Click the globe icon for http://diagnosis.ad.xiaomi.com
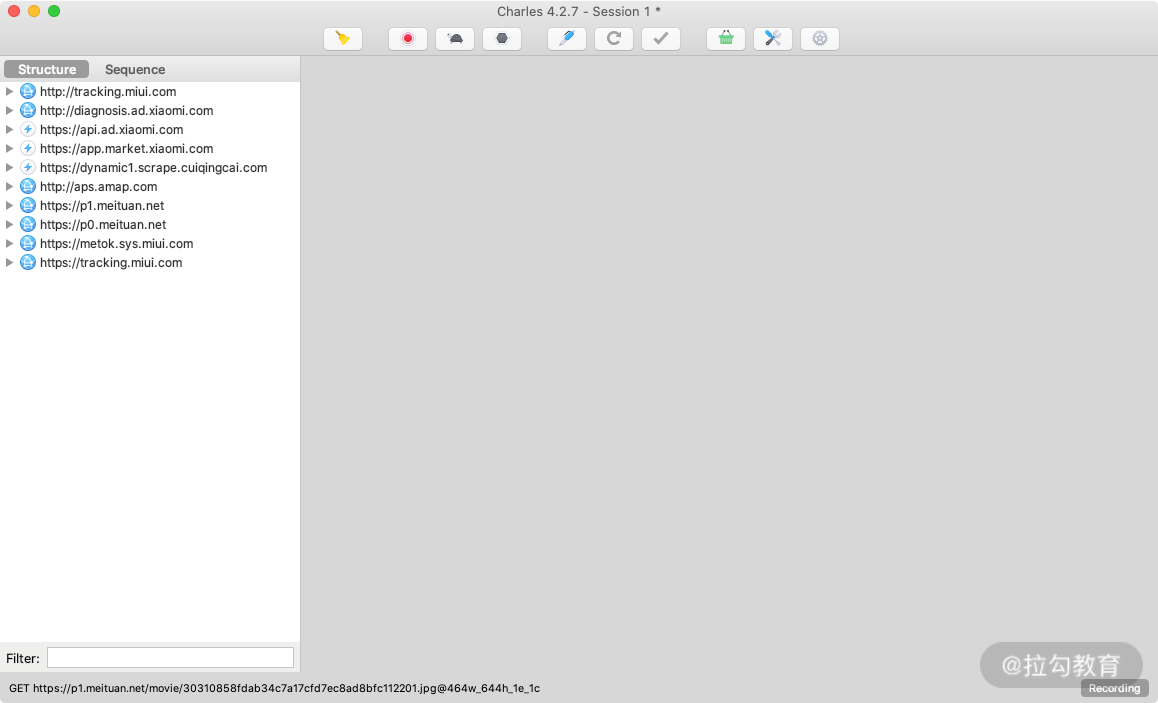 (28, 111)
